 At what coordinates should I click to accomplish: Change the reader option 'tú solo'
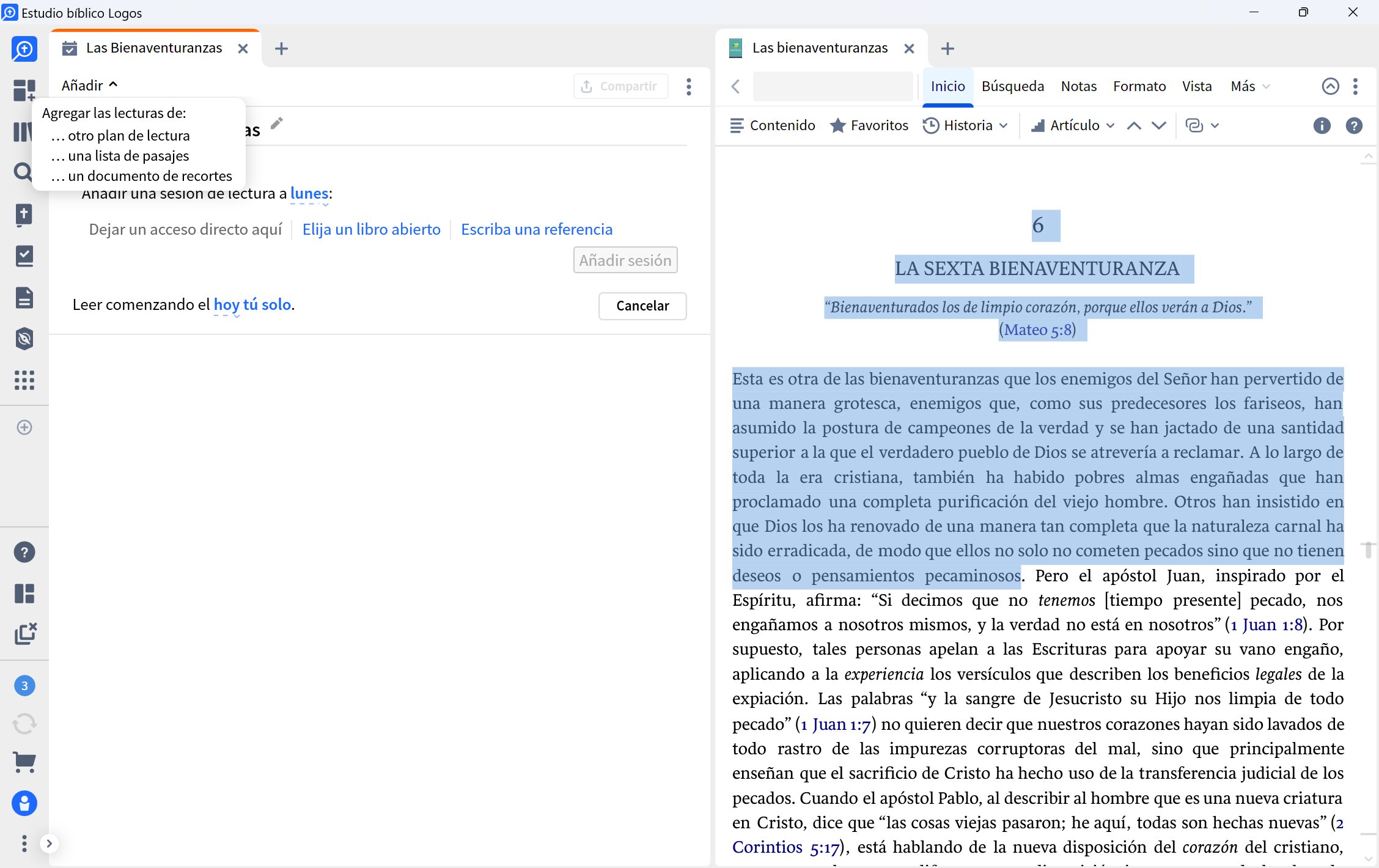[x=267, y=304]
